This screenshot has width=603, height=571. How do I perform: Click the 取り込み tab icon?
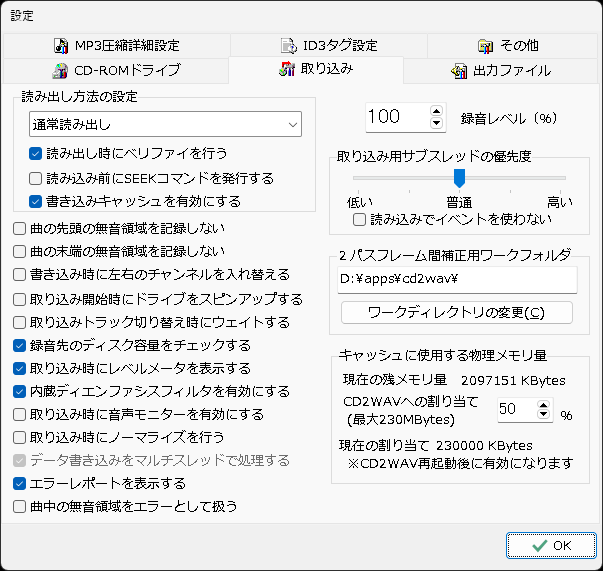(287, 69)
